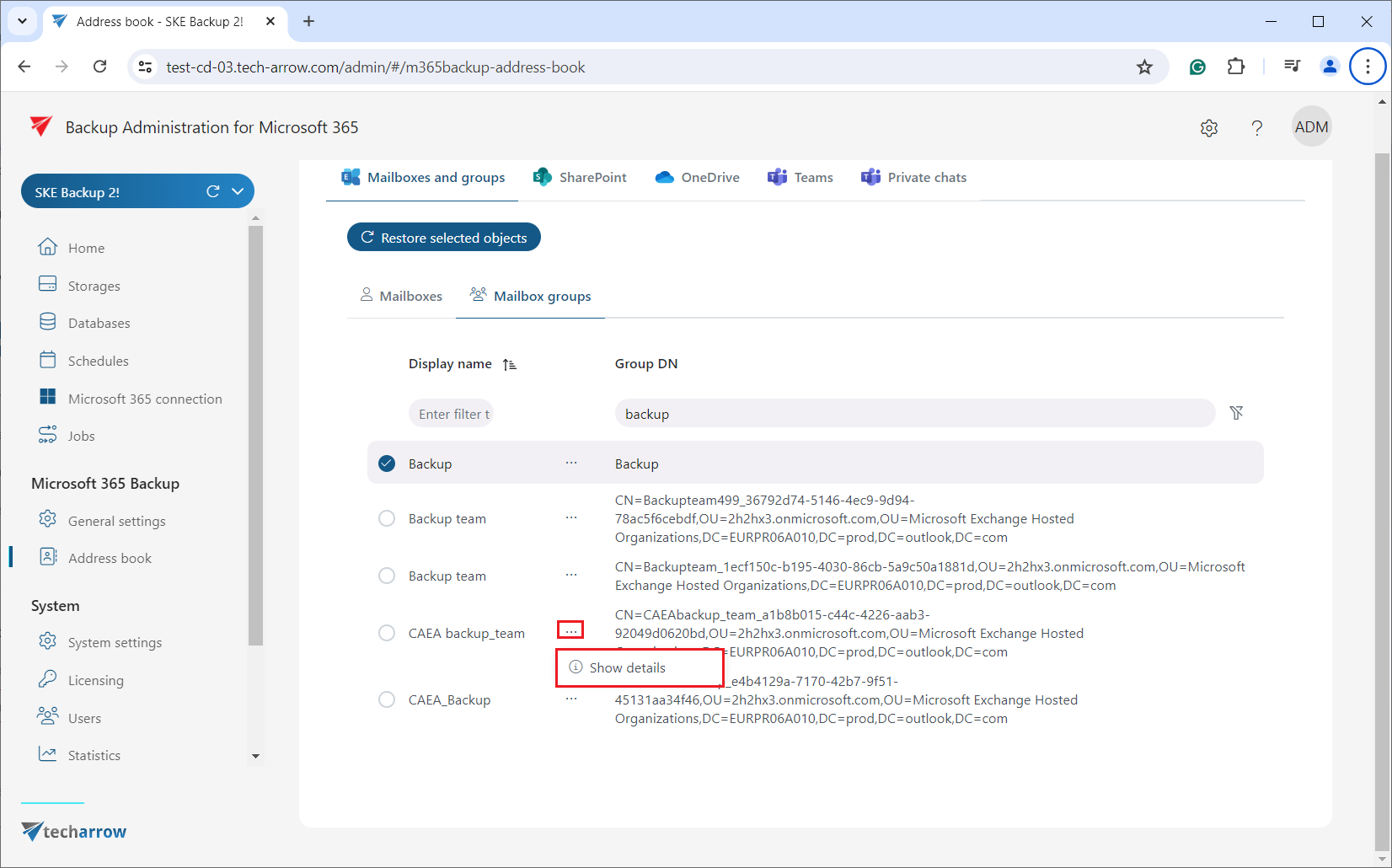This screenshot has width=1392, height=868.
Task: Click the clear filter funnel icon
Action: (1236, 413)
